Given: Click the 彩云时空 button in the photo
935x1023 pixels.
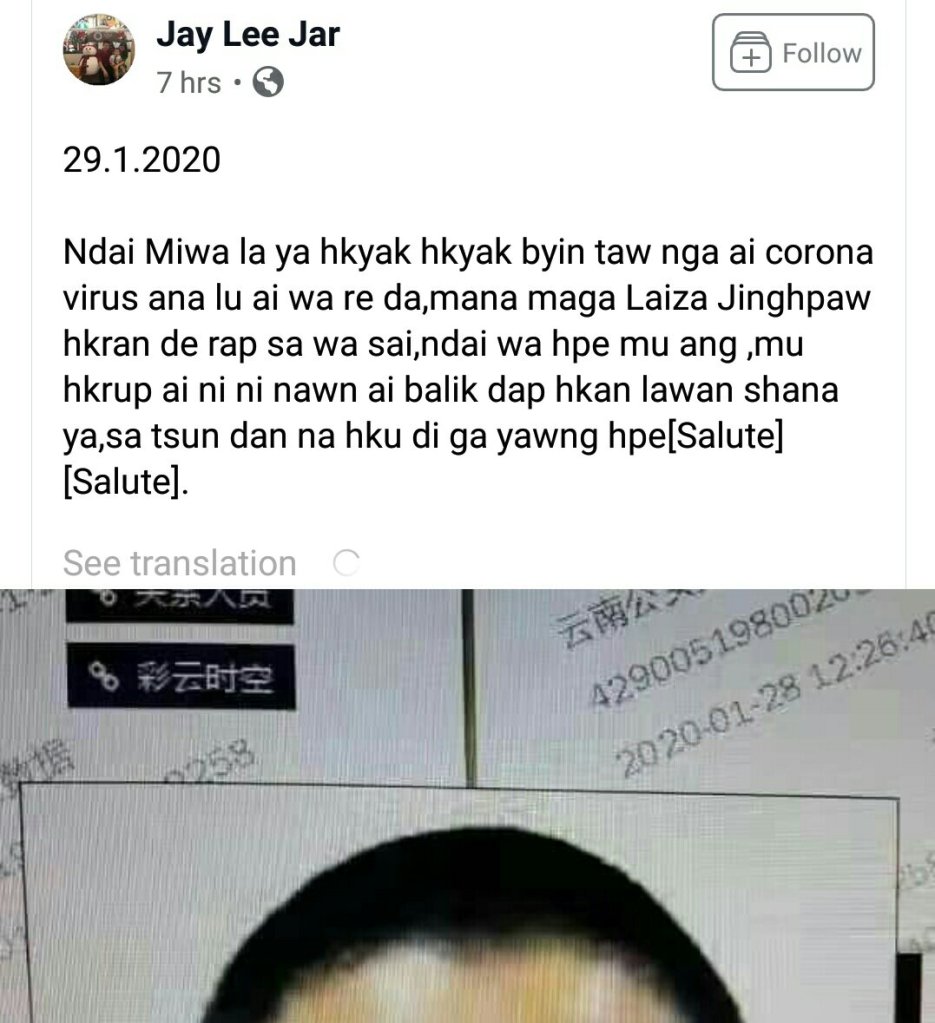Looking at the screenshot, I should tap(181, 675).
